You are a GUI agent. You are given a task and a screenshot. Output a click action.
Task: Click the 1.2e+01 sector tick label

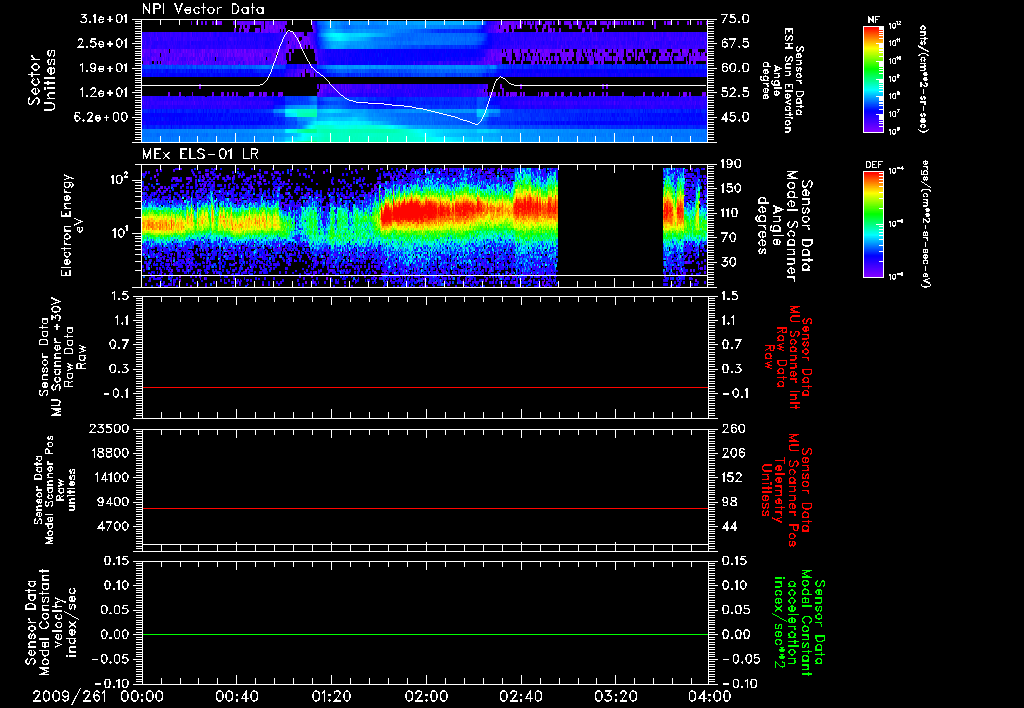[x=104, y=93]
